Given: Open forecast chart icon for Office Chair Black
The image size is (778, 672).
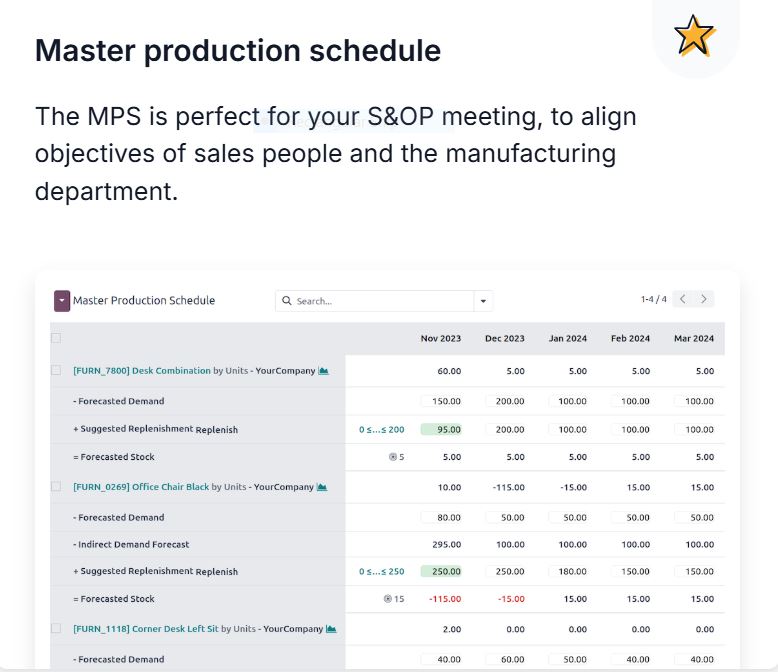Looking at the screenshot, I should (x=322, y=487).
